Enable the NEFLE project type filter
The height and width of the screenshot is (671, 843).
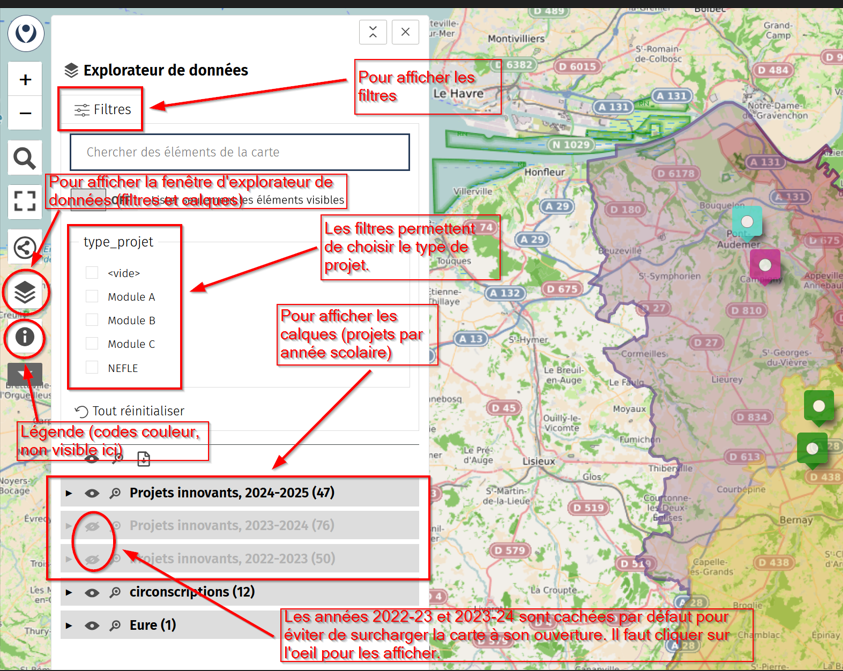point(92,367)
